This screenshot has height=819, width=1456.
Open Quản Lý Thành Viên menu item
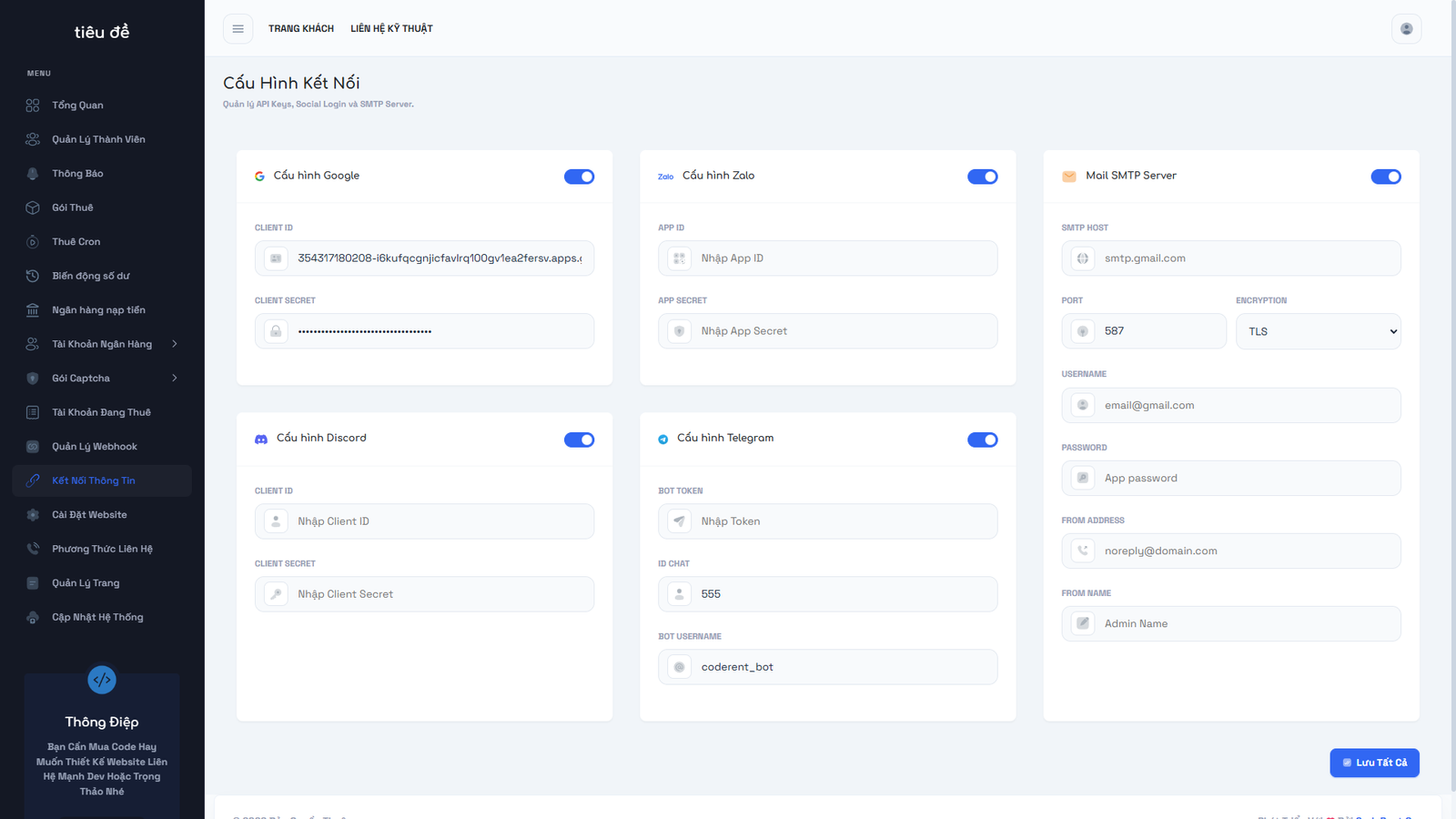(98, 139)
